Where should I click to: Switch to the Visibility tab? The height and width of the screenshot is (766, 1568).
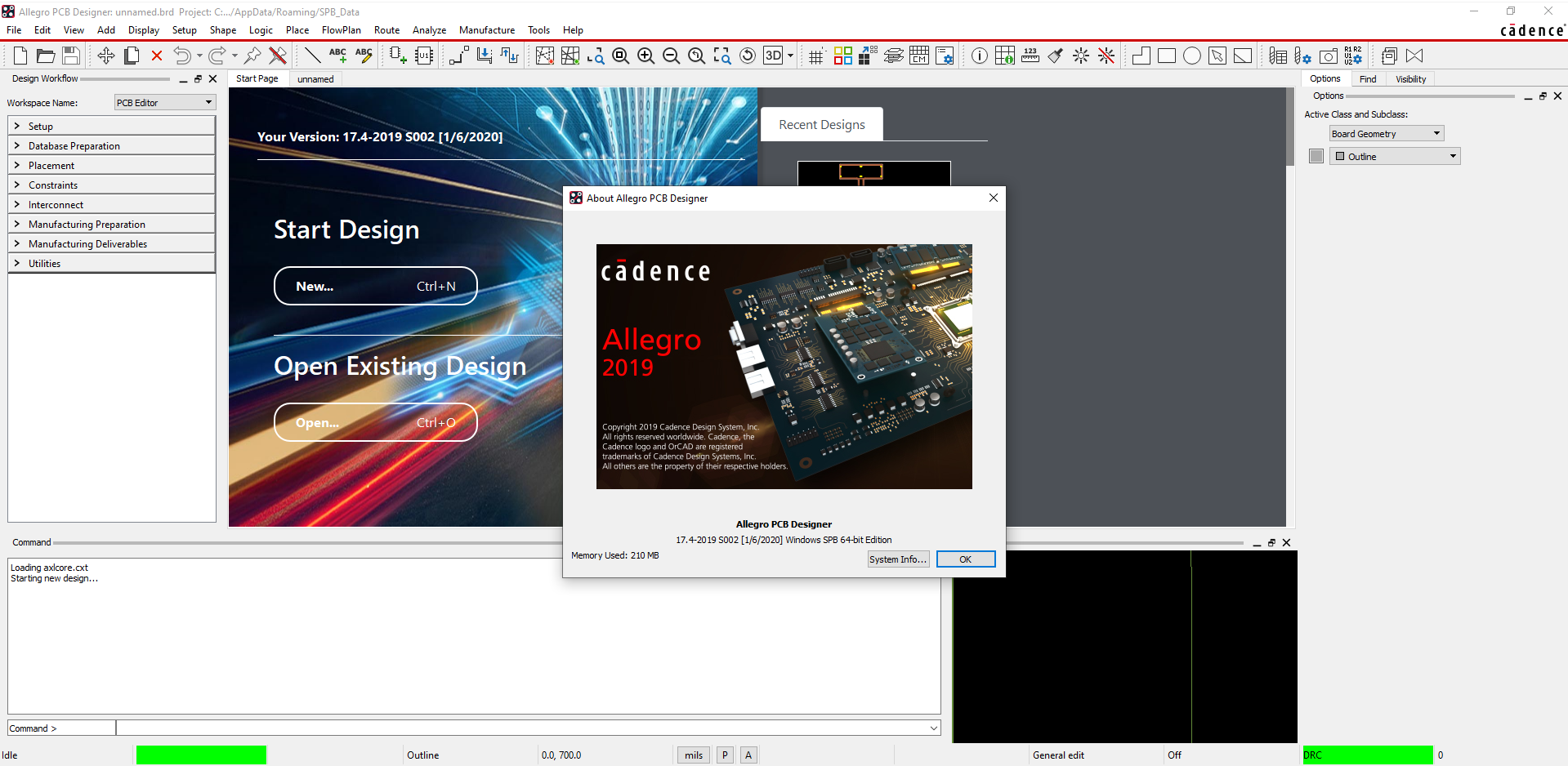1410,79
